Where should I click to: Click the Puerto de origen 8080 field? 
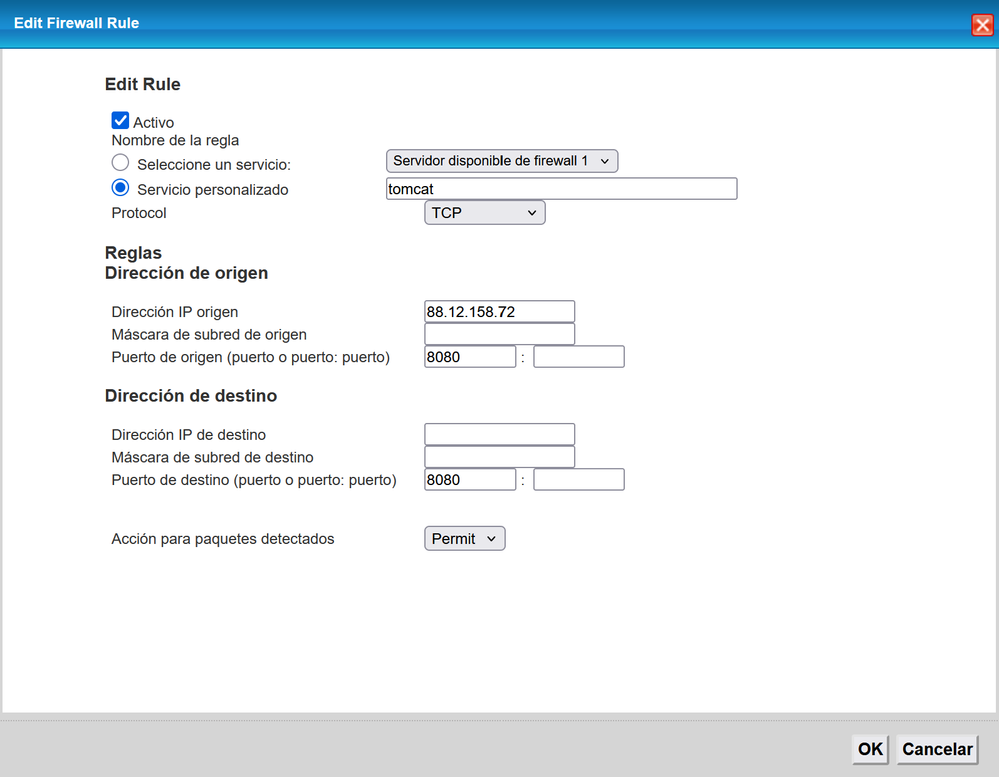[x=469, y=356]
